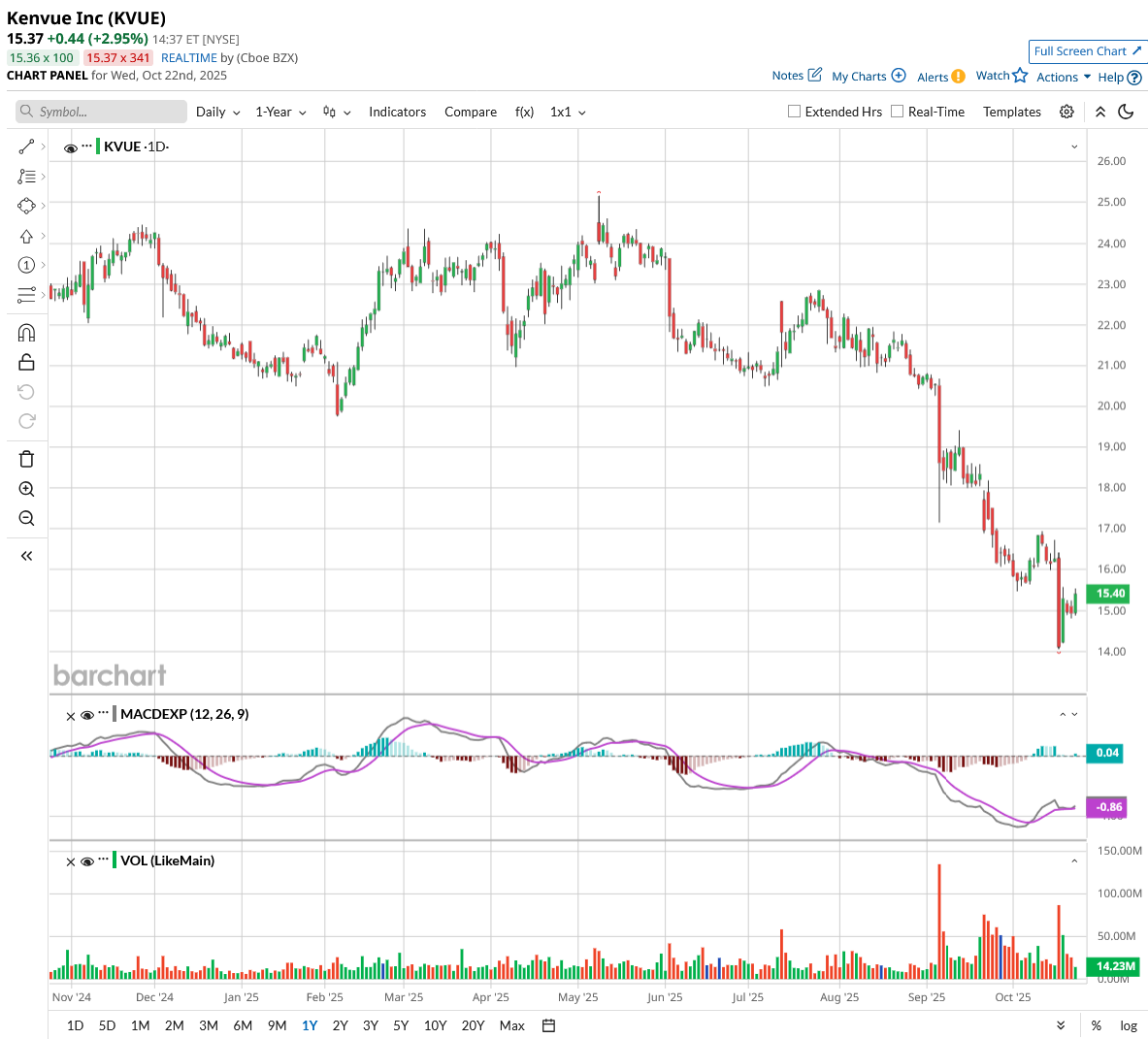
Task: Focus the Symbol search field
Action: [x=101, y=112]
